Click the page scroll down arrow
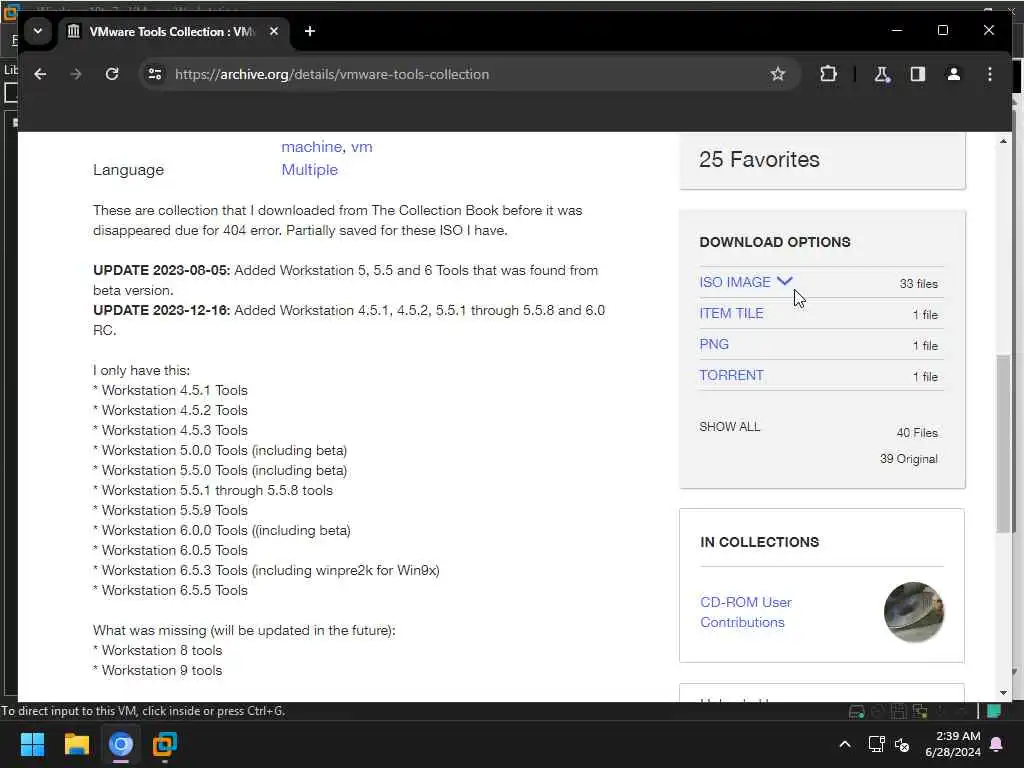Image resolution: width=1024 pixels, height=768 pixels. point(1003,693)
